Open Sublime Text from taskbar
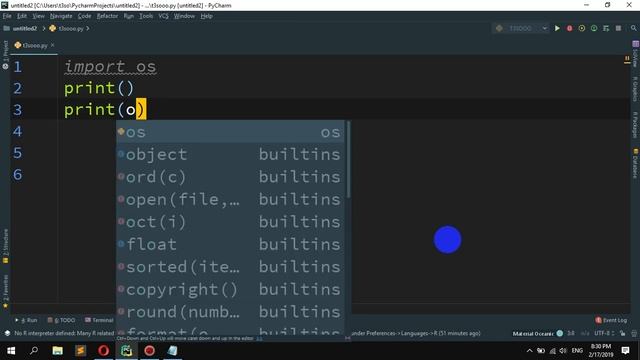The height and width of the screenshot is (360, 640). pos(80,351)
